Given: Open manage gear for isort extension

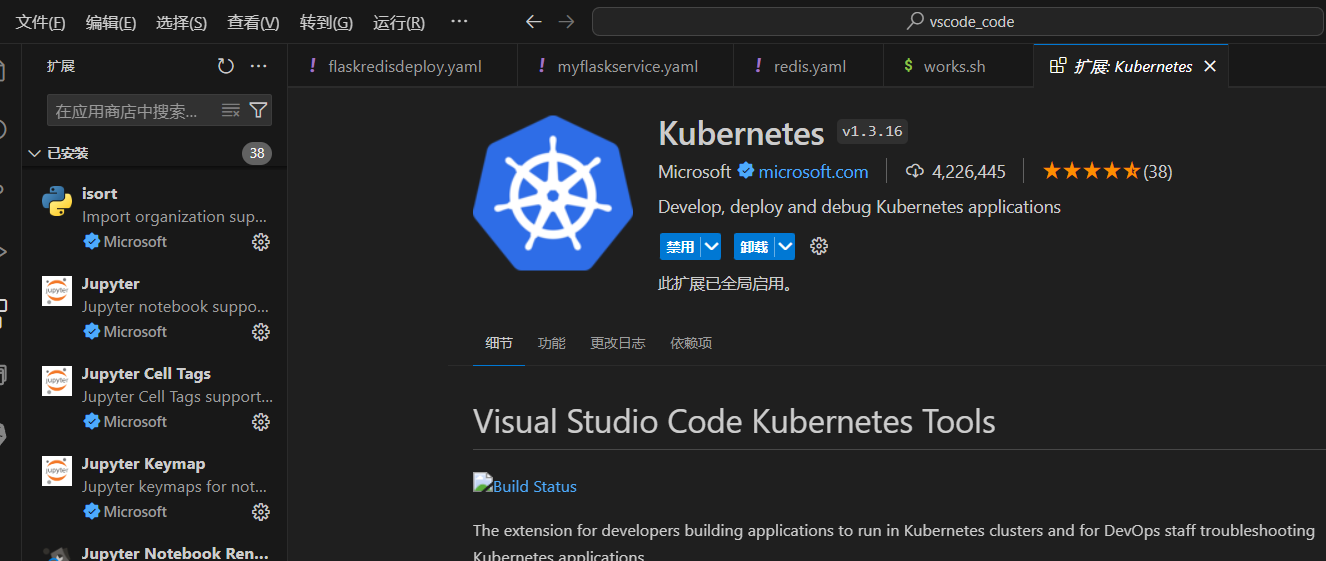Looking at the screenshot, I should point(261,242).
